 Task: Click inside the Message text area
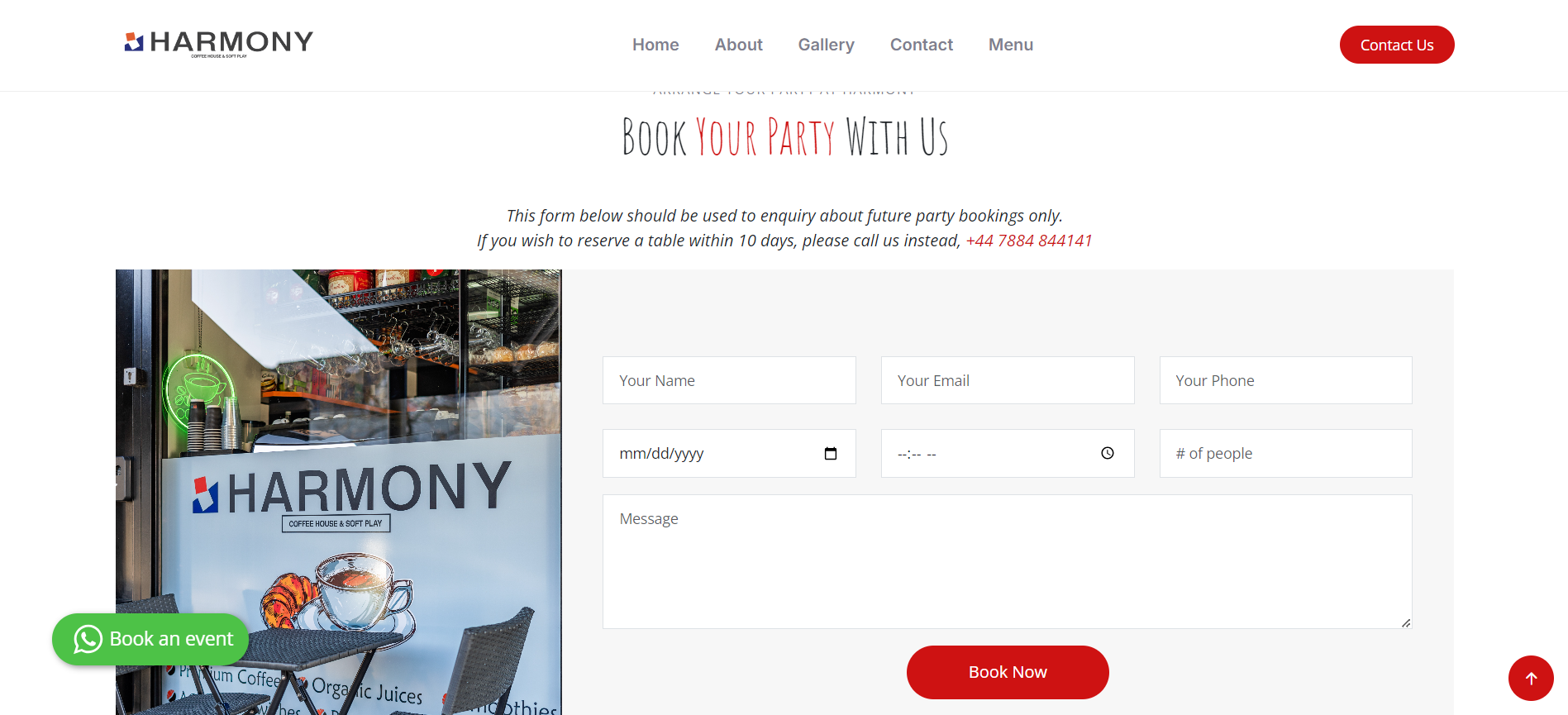point(1008,561)
